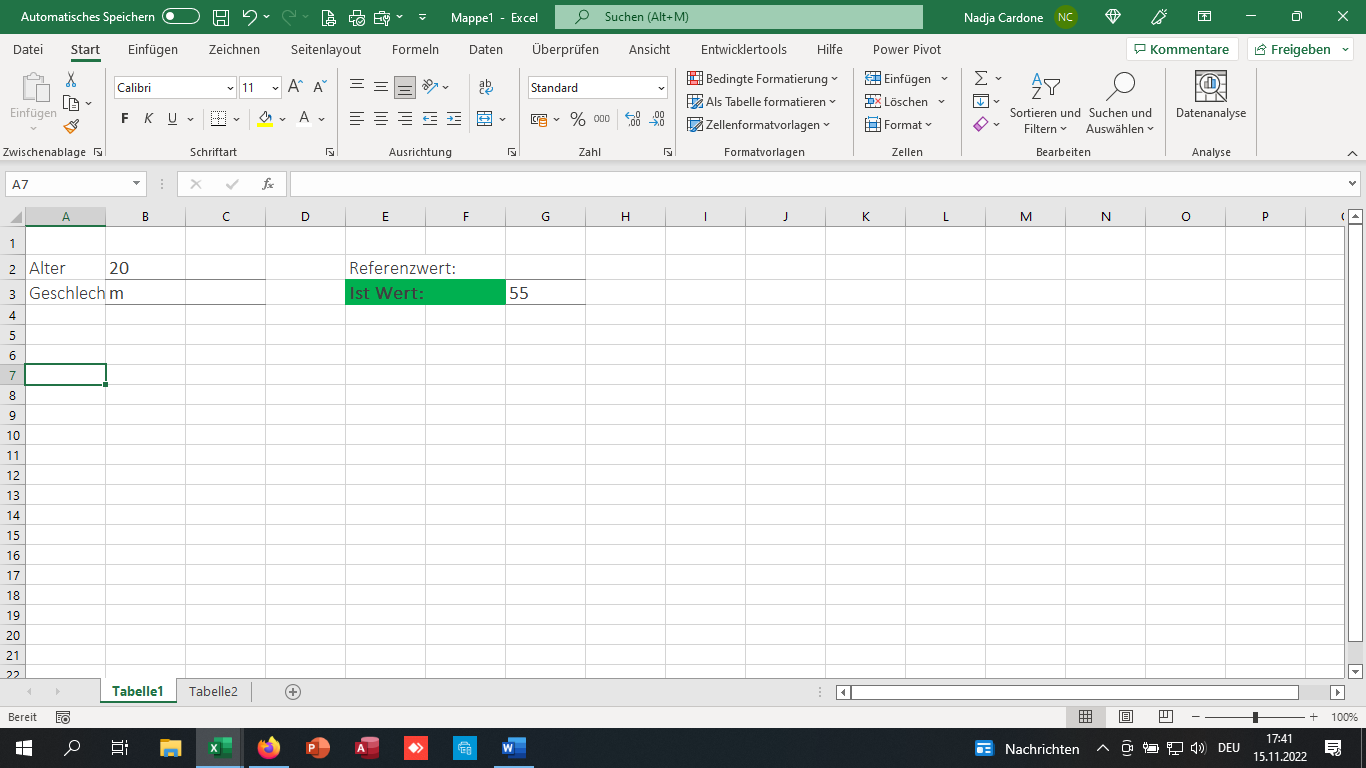
Task: Open Bedingte Formatierung menu
Action: coord(764,78)
